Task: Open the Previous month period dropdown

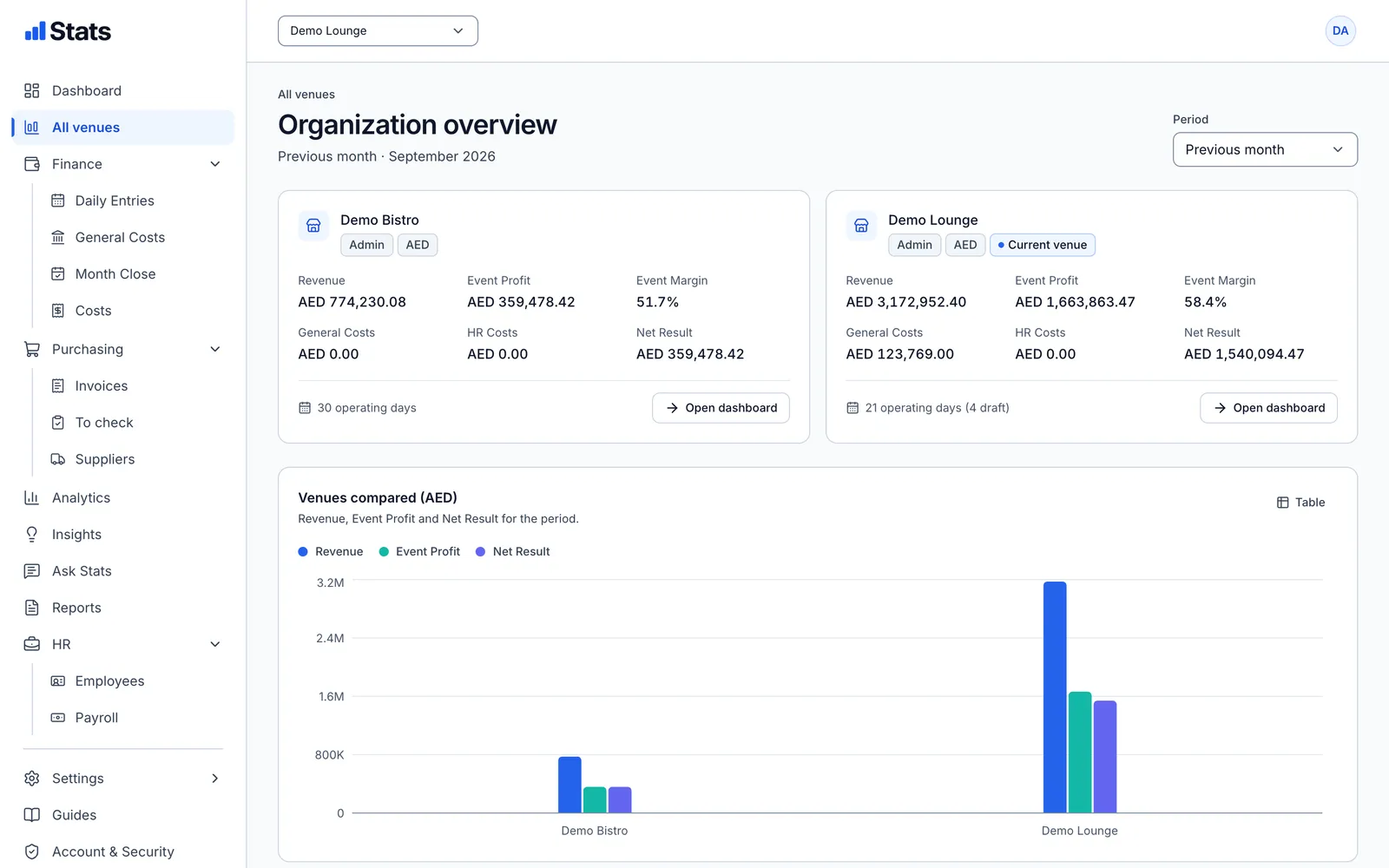Action: 1265,149
